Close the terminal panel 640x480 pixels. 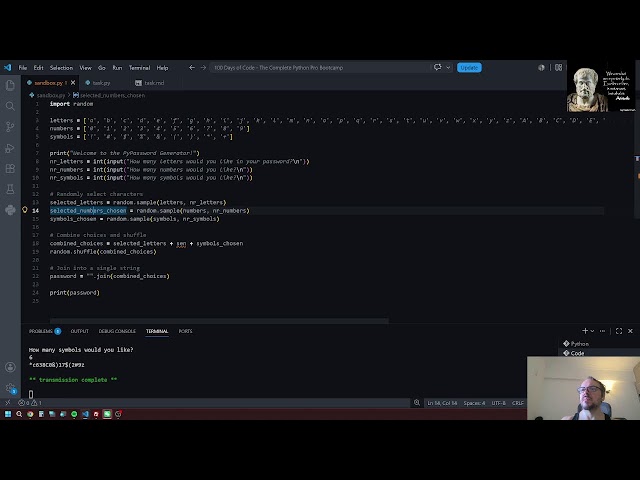pyautogui.click(x=630, y=331)
